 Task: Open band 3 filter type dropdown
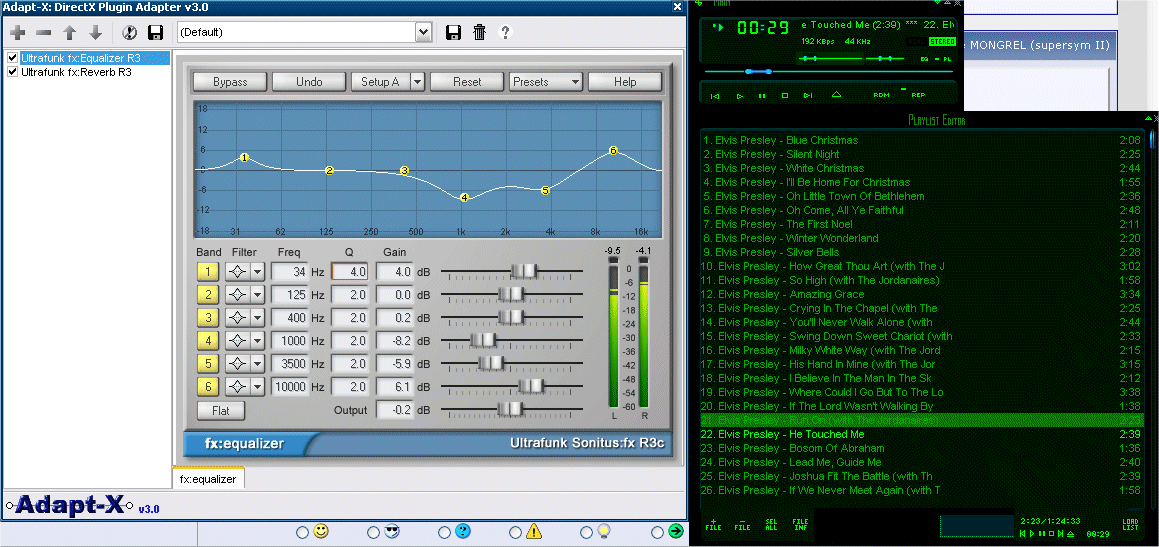(256, 318)
